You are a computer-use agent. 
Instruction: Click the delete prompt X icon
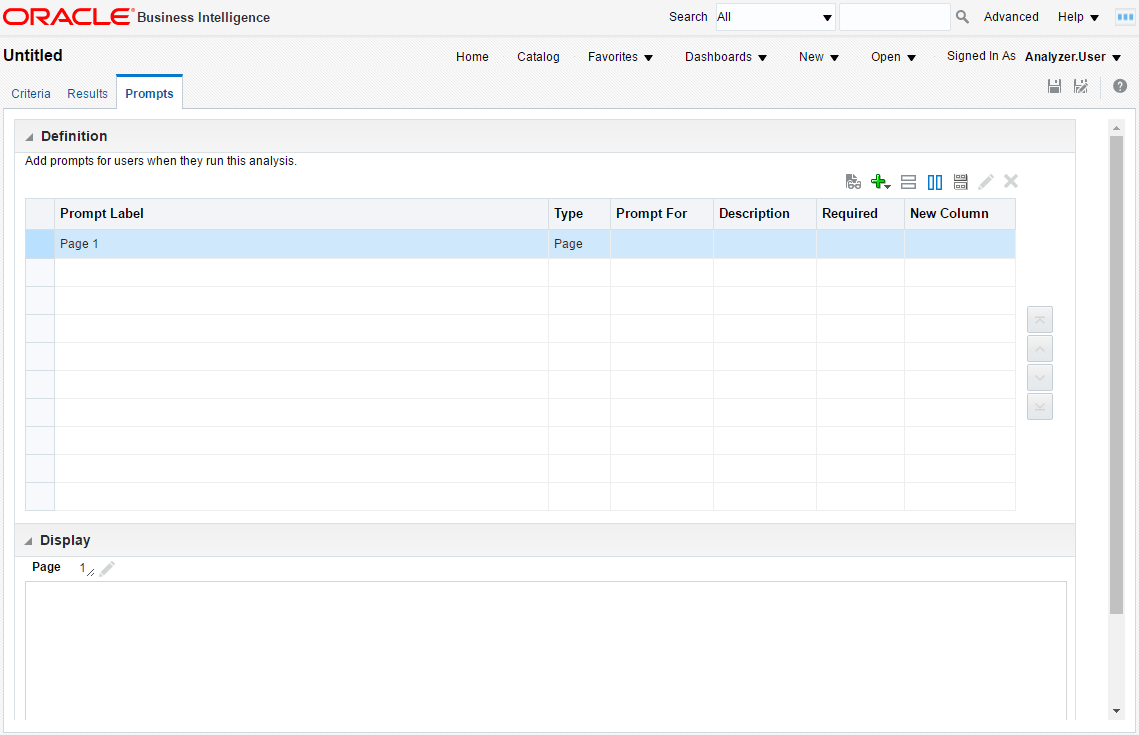(1010, 181)
